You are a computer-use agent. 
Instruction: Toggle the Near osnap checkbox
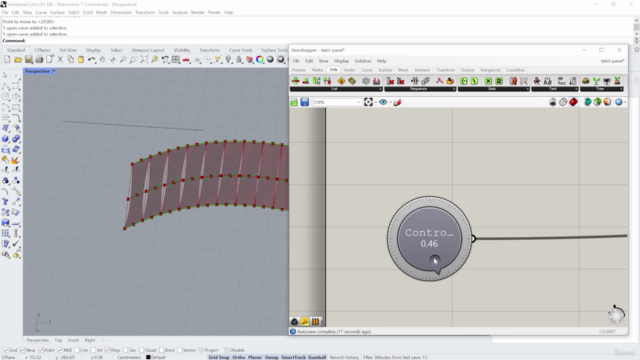[x=23, y=350]
